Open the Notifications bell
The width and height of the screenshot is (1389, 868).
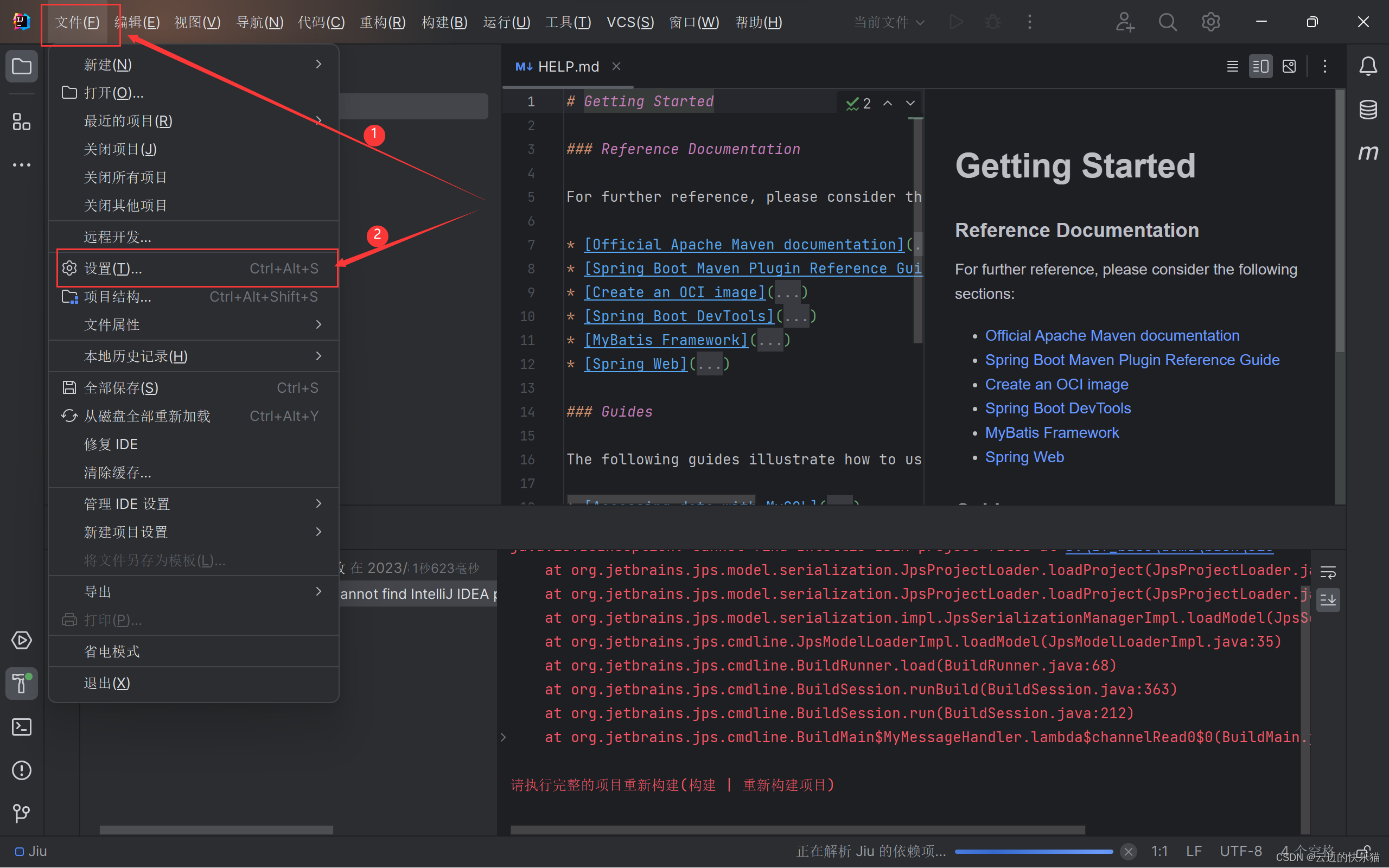pyautogui.click(x=1368, y=67)
